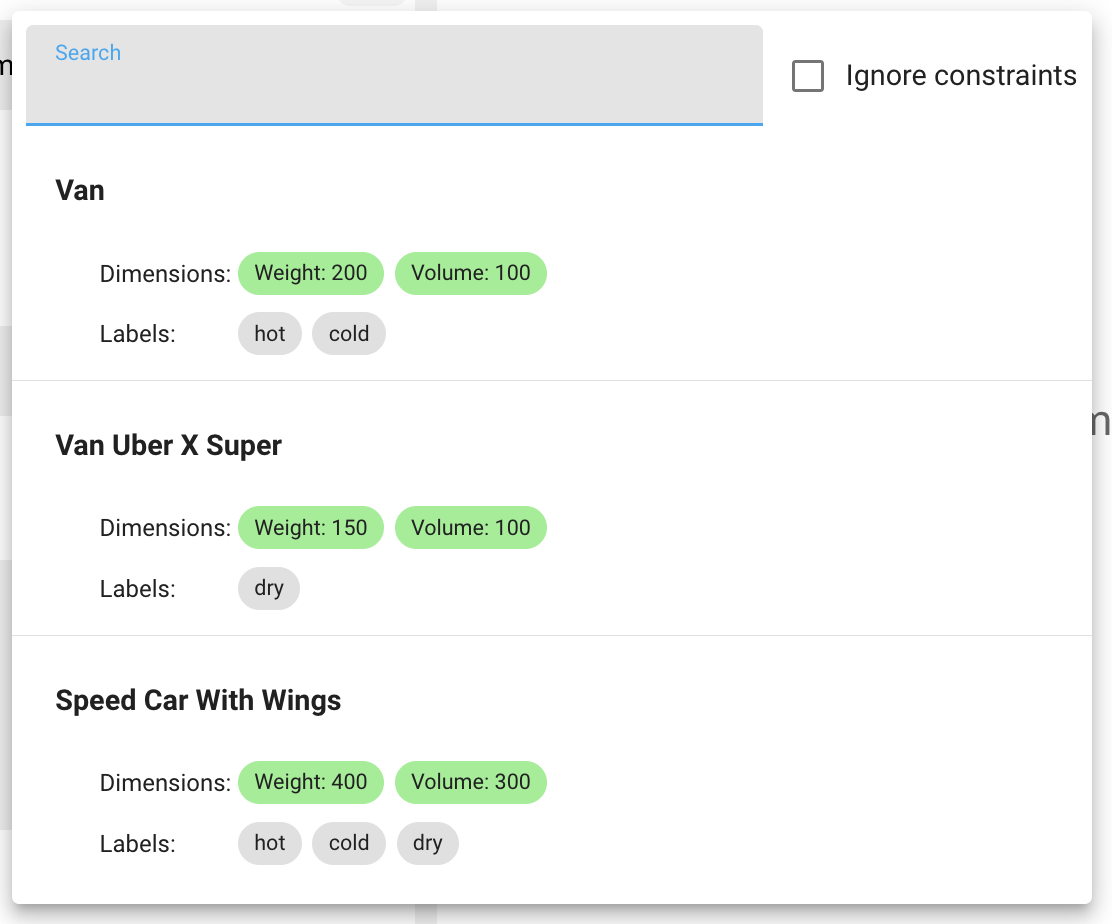Click the Dimensions label in the Van entry
Image resolution: width=1112 pixels, height=924 pixels.
tap(165, 274)
